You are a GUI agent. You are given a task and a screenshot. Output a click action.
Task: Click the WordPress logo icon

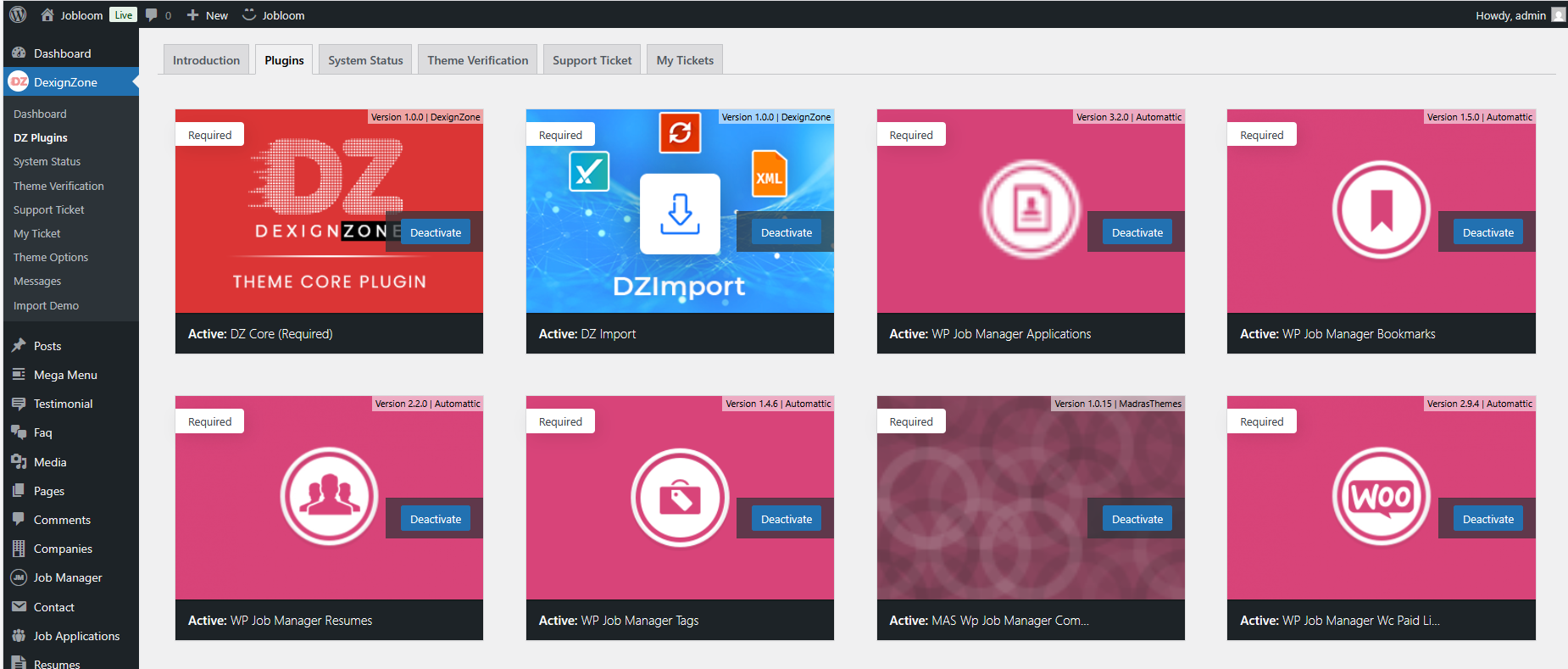[18, 14]
